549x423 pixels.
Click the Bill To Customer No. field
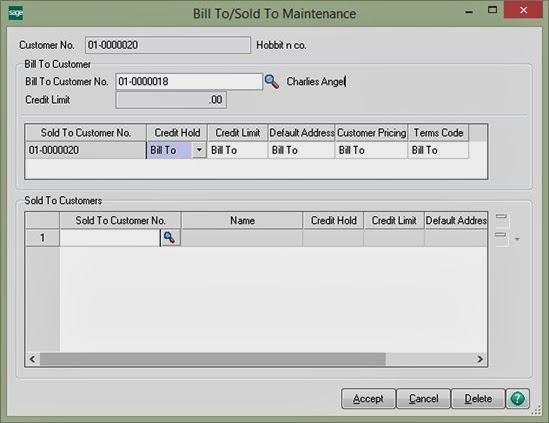click(189, 82)
